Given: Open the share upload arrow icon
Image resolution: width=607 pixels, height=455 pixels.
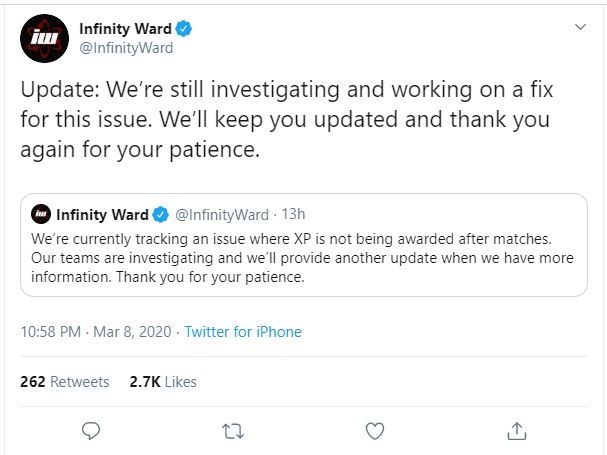Looking at the screenshot, I should click(x=517, y=431).
